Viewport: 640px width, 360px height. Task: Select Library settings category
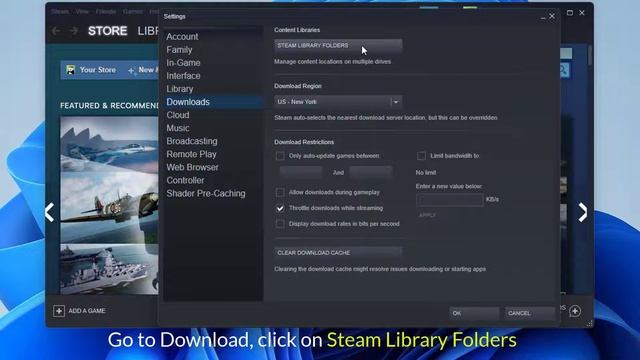180,89
